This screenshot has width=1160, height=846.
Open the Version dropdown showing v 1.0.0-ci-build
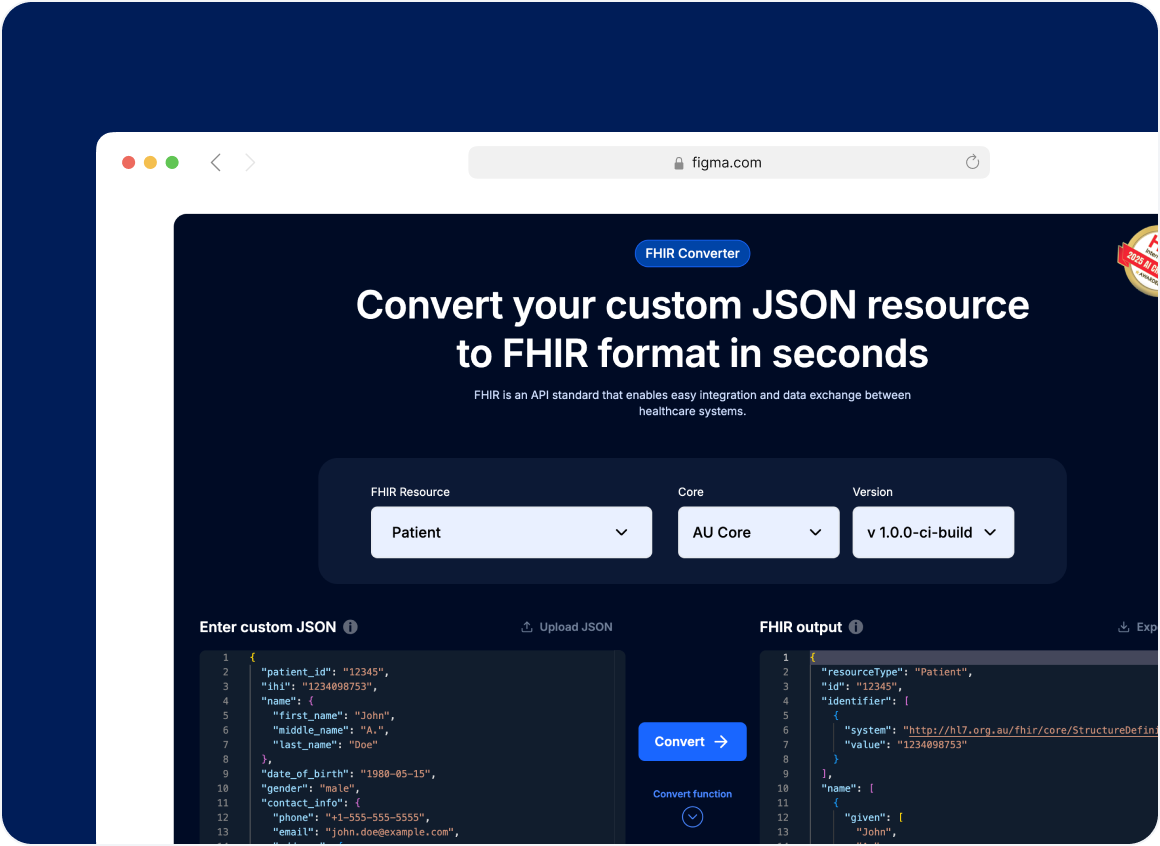pos(932,532)
